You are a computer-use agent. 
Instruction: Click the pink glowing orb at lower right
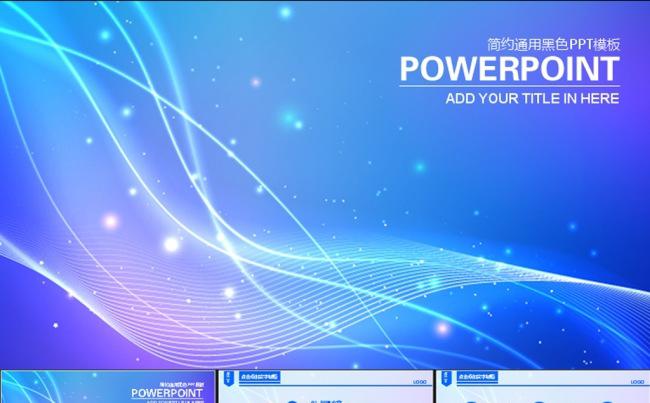443,328
